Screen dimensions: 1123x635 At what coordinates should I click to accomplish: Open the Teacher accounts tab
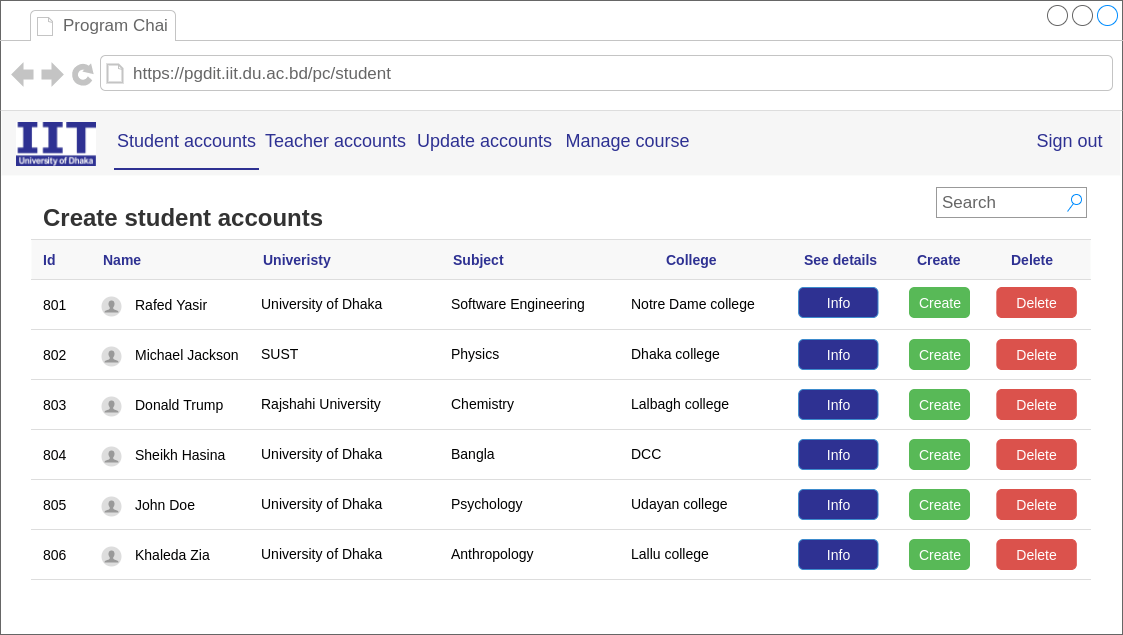tap(335, 141)
